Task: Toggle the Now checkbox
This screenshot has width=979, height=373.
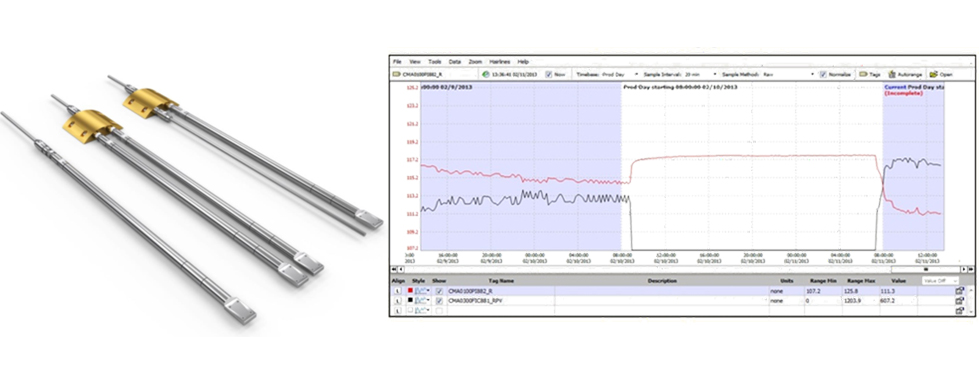Action: click(549, 74)
